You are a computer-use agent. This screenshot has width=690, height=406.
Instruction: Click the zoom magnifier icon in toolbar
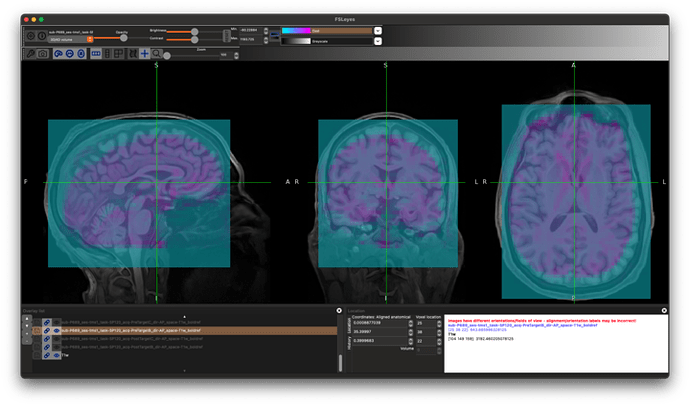coord(157,52)
